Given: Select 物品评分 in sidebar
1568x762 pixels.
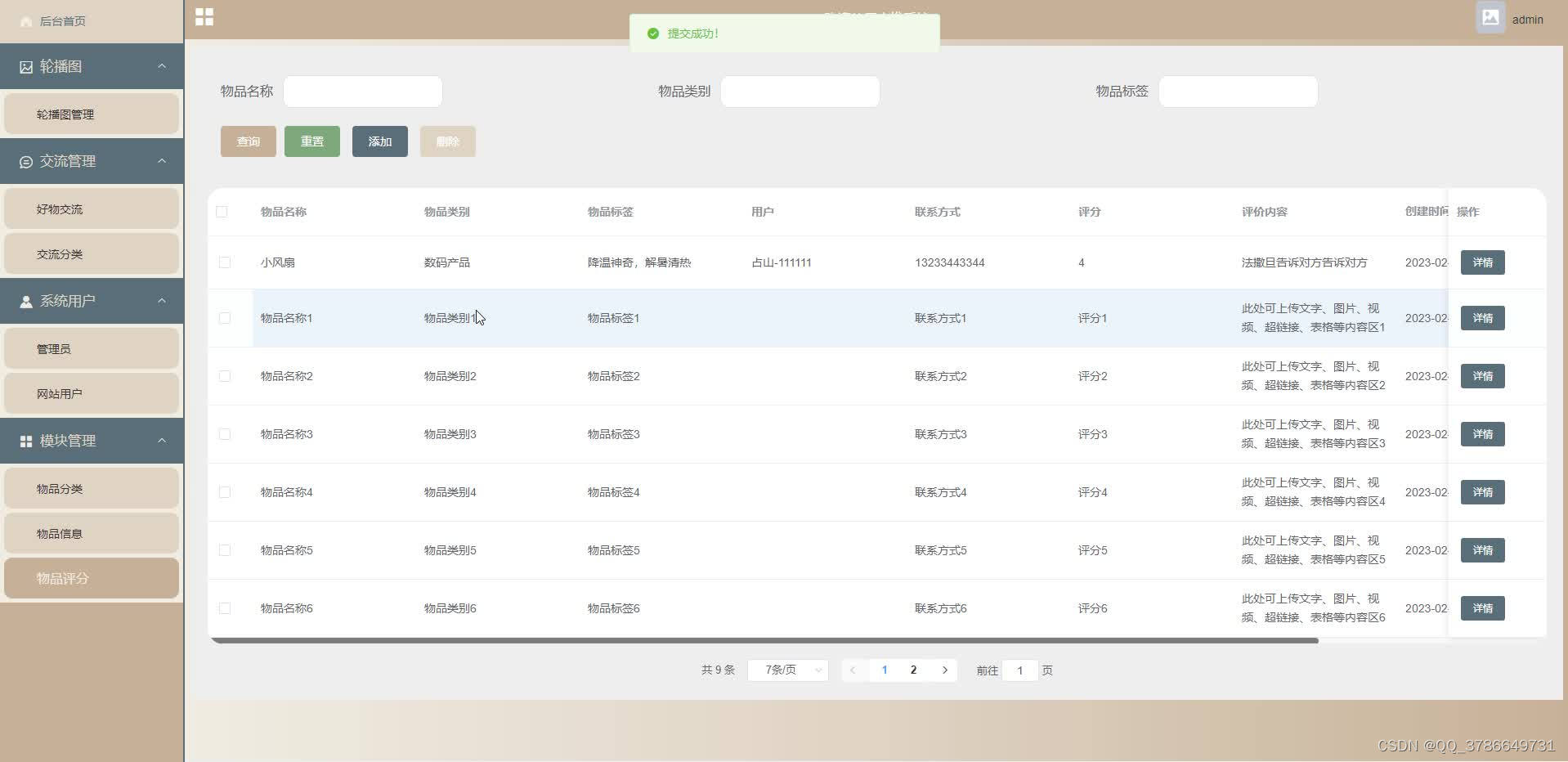Looking at the screenshot, I should pyautogui.click(x=92, y=579).
